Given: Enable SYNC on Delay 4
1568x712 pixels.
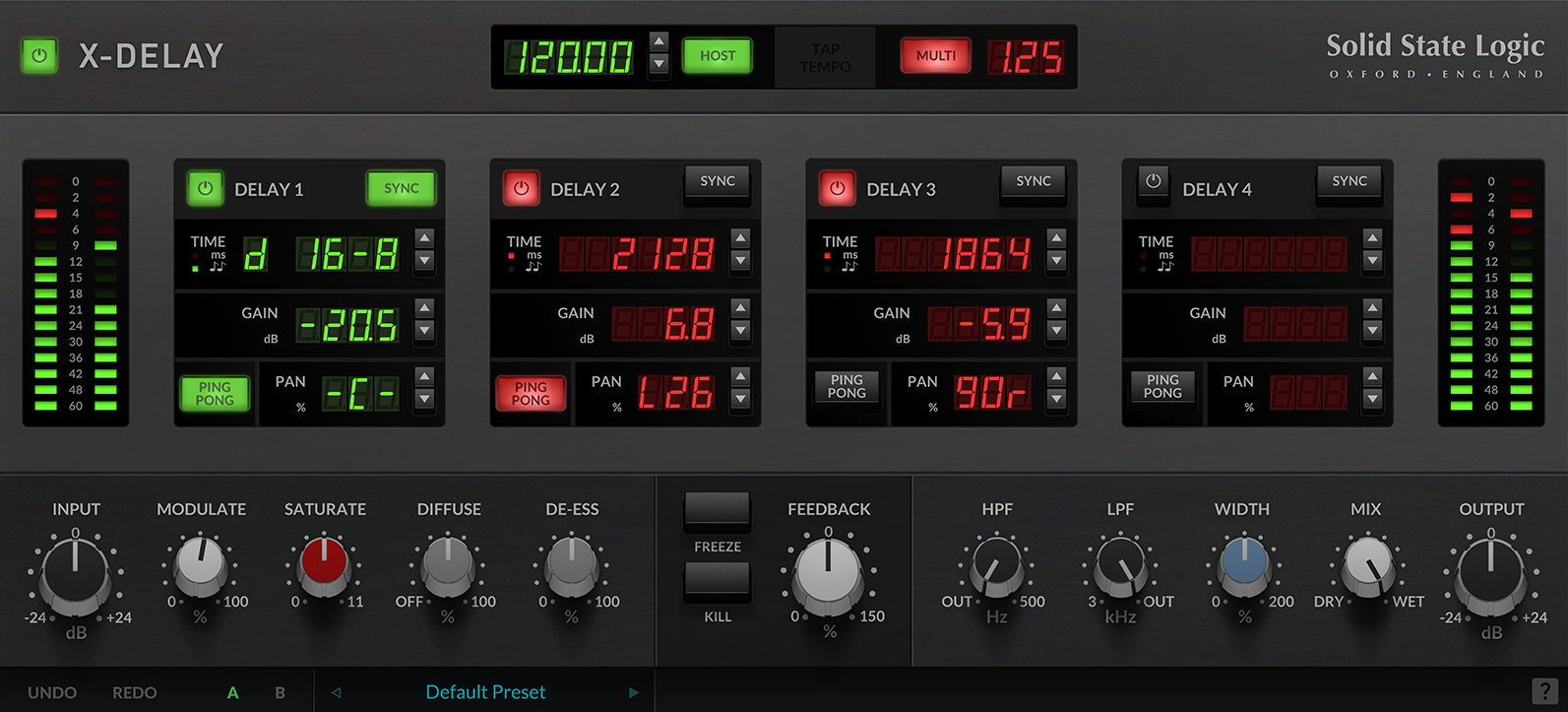Looking at the screenshot, I should click(1349, 182).
